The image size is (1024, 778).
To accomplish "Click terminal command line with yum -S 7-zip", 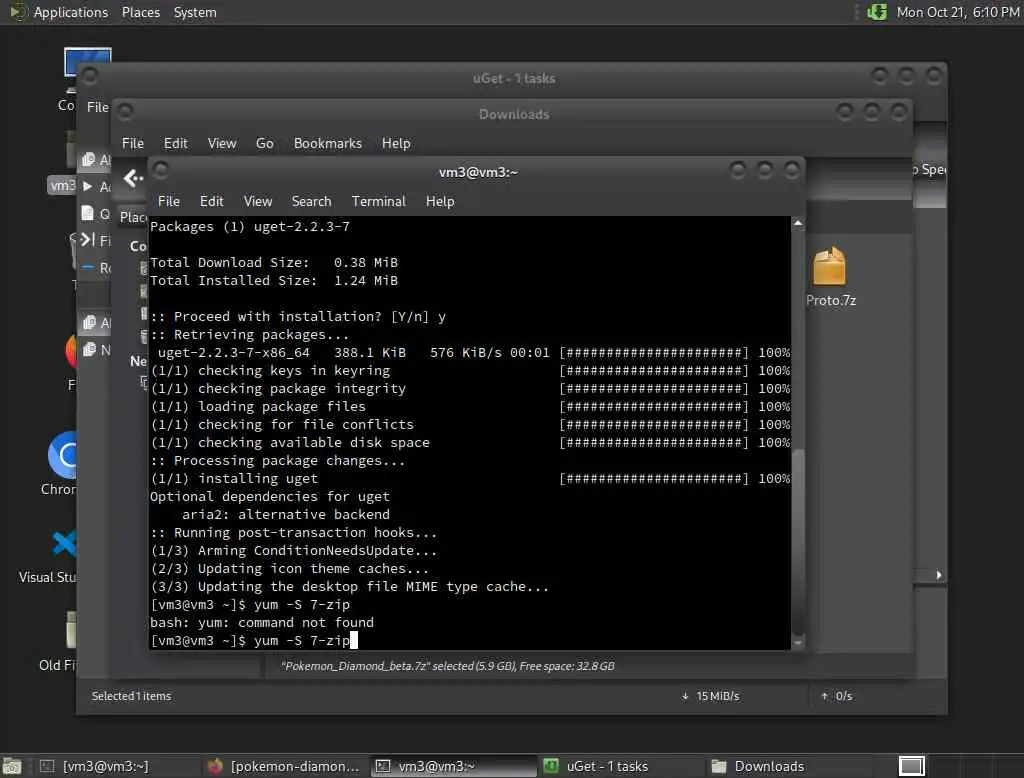I will click(254, 641).
